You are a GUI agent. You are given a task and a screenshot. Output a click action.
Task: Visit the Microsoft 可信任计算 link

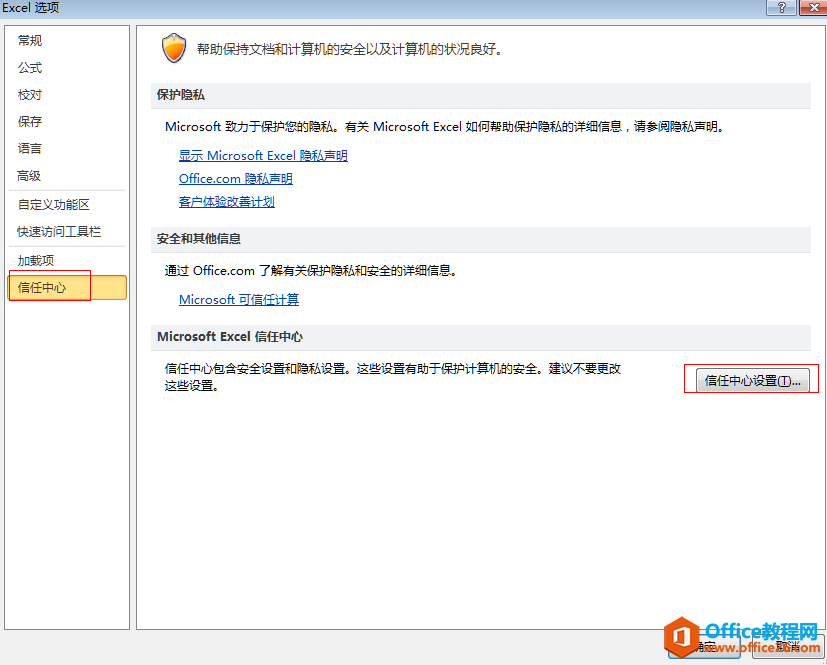[x=239, y=300]
